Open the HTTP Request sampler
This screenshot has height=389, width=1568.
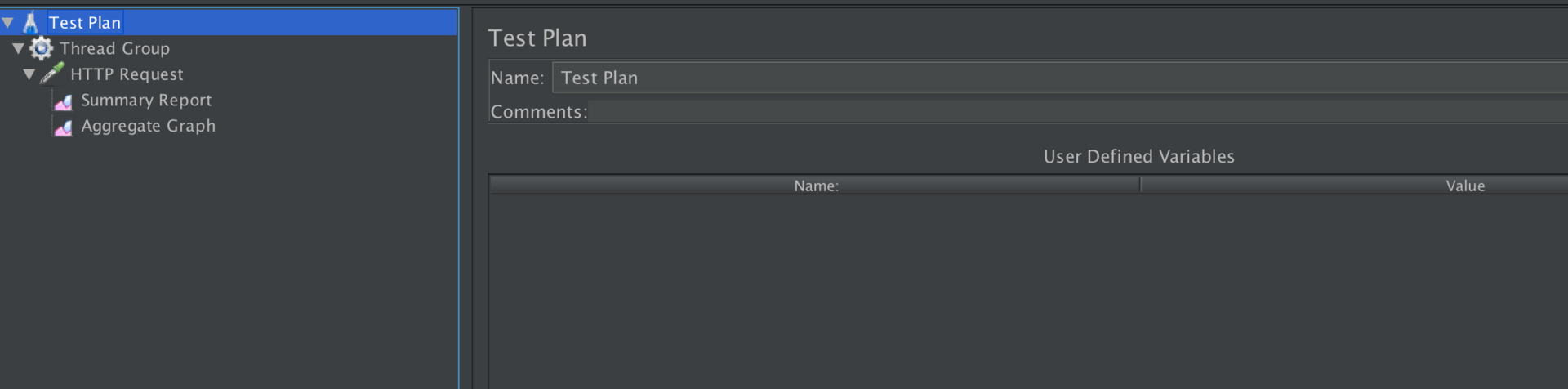[x=127, y=74]
